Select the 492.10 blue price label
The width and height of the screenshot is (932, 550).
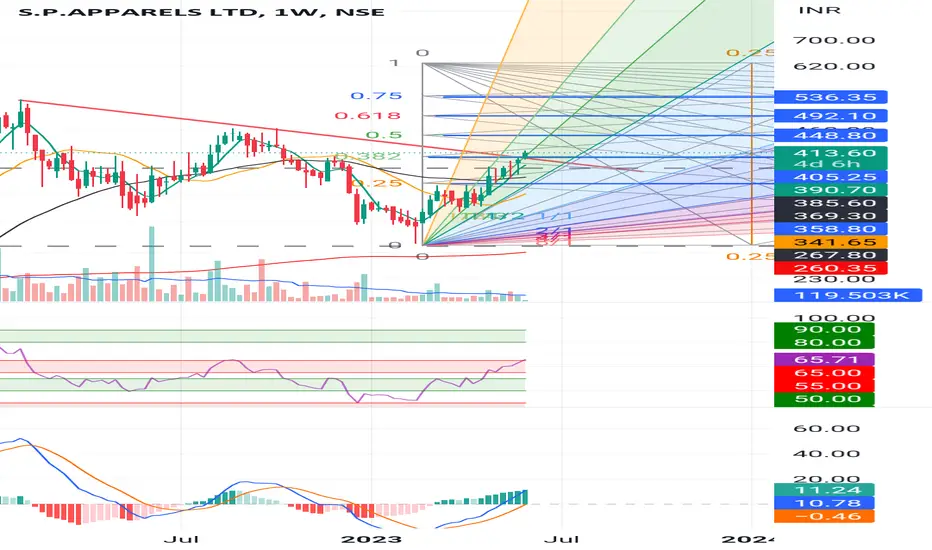830,116
